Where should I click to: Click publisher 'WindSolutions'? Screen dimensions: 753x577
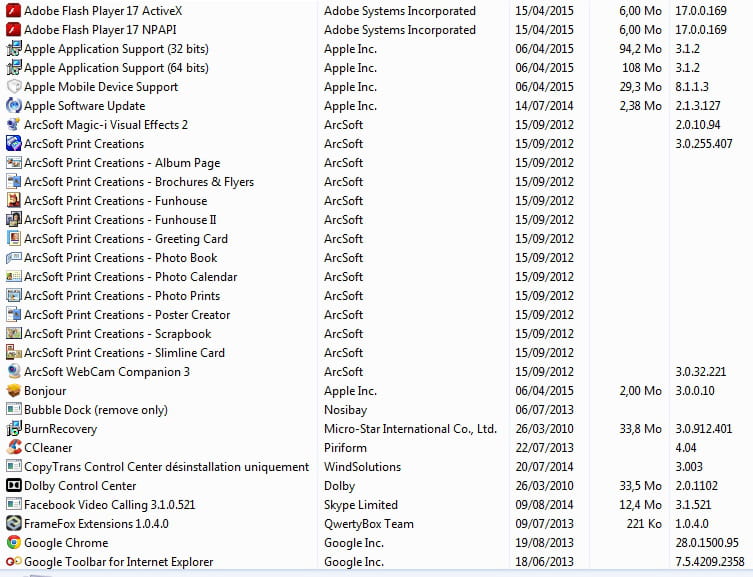(363, 467)
